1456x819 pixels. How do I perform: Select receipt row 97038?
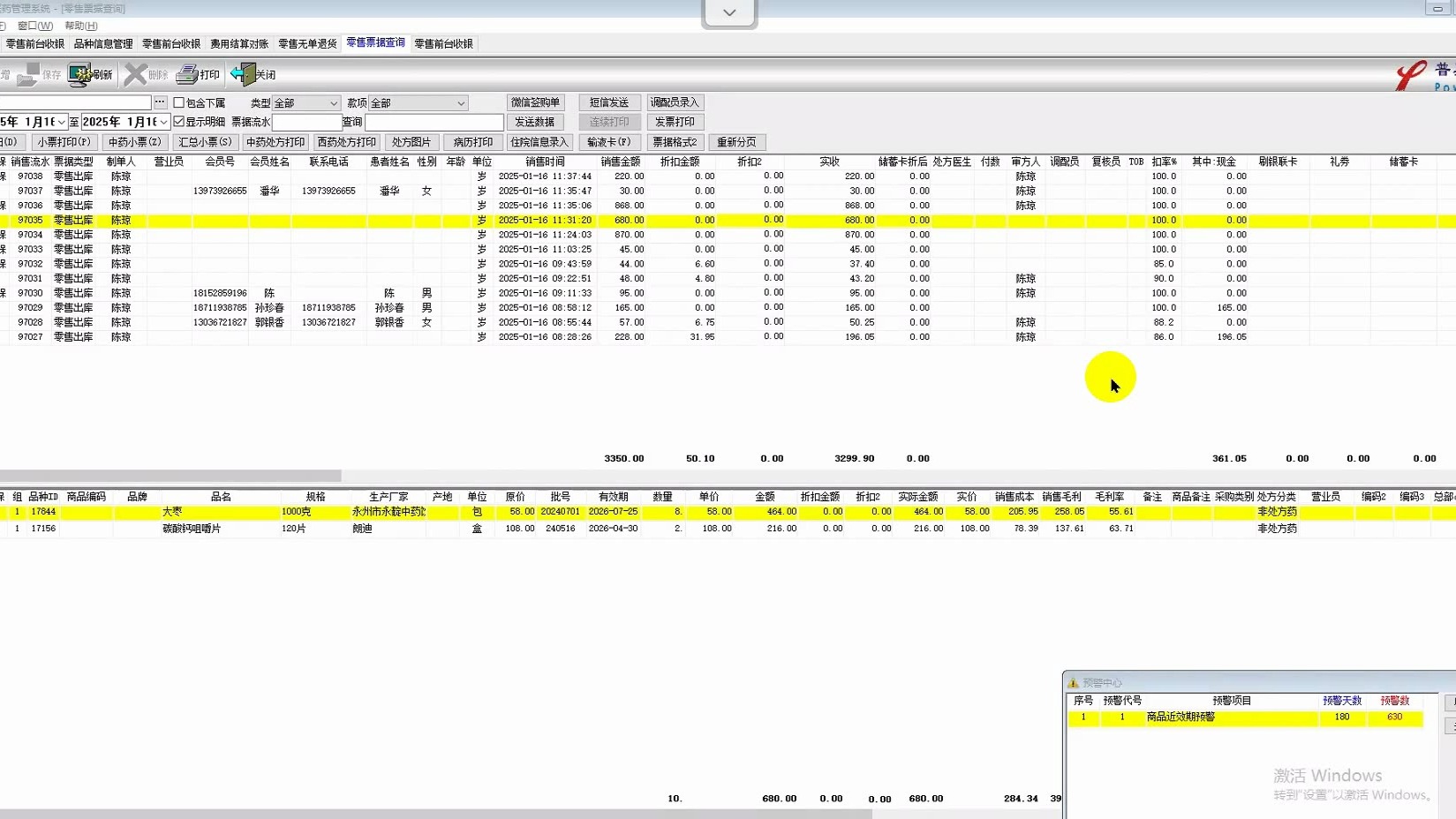pos(728,177)
